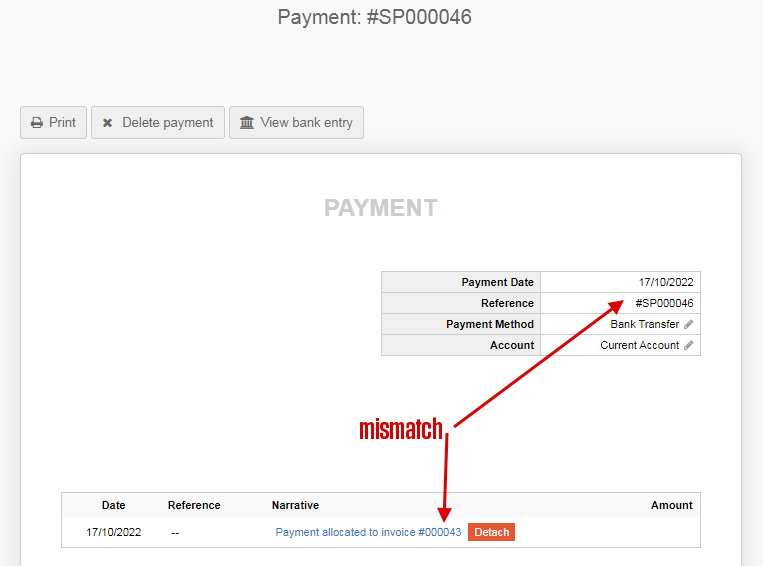Click the Date column header

pyautogui.click(x=113, y=505)
